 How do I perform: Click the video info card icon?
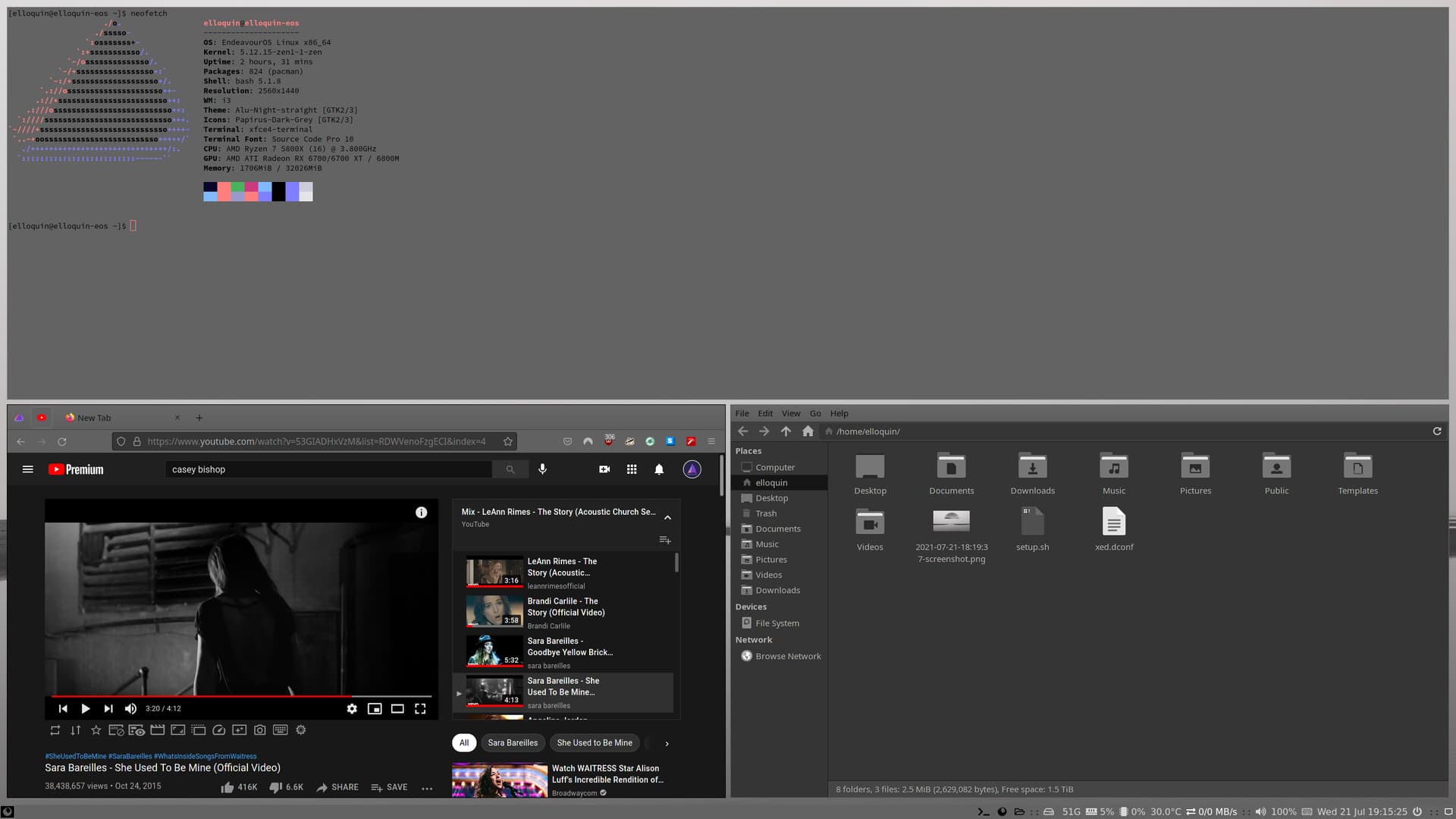point(422,513)
